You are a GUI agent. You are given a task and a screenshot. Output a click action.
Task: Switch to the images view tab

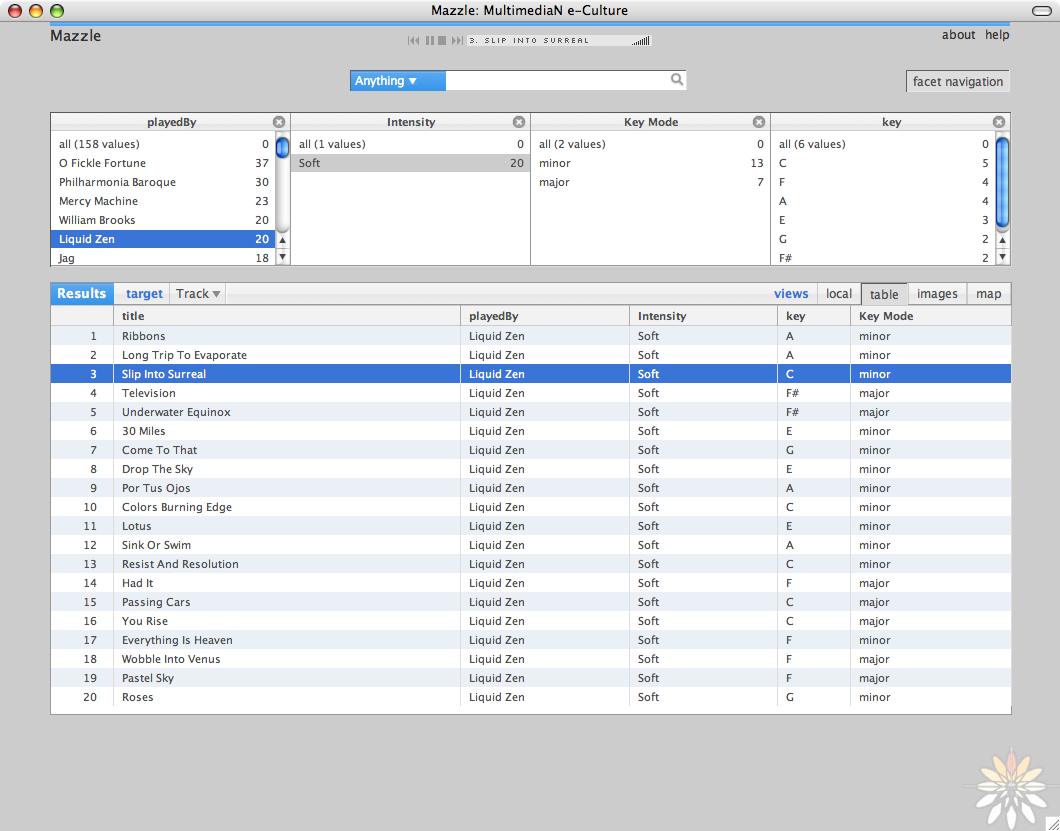click(936, 293)
